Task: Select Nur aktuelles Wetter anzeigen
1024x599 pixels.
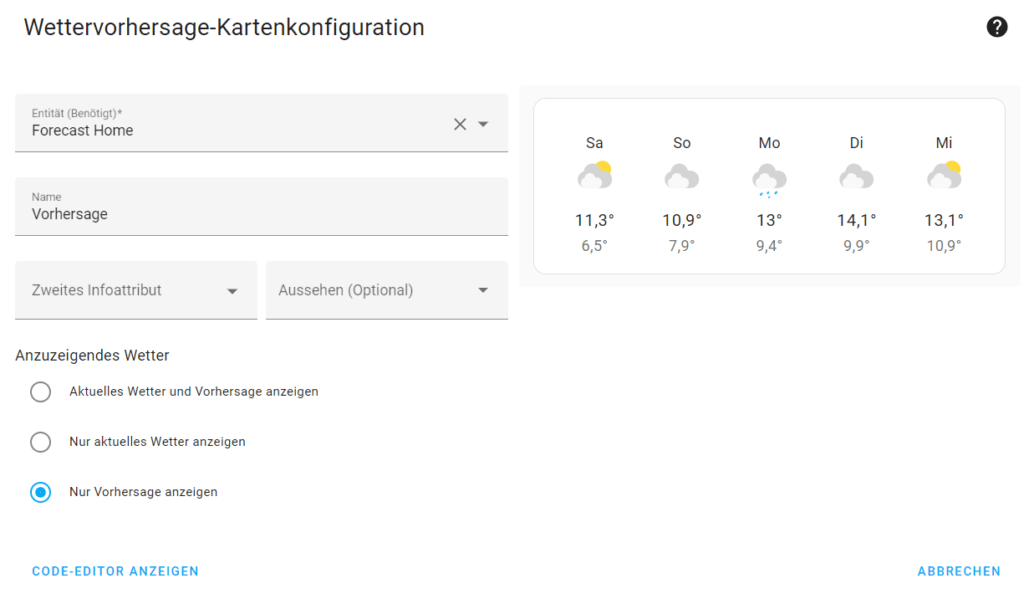Action: 40,442
